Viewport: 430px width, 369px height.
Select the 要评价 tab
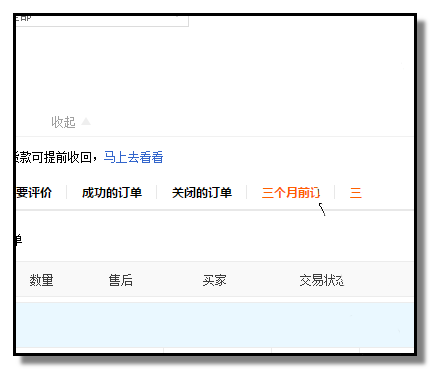coord(34,193)
